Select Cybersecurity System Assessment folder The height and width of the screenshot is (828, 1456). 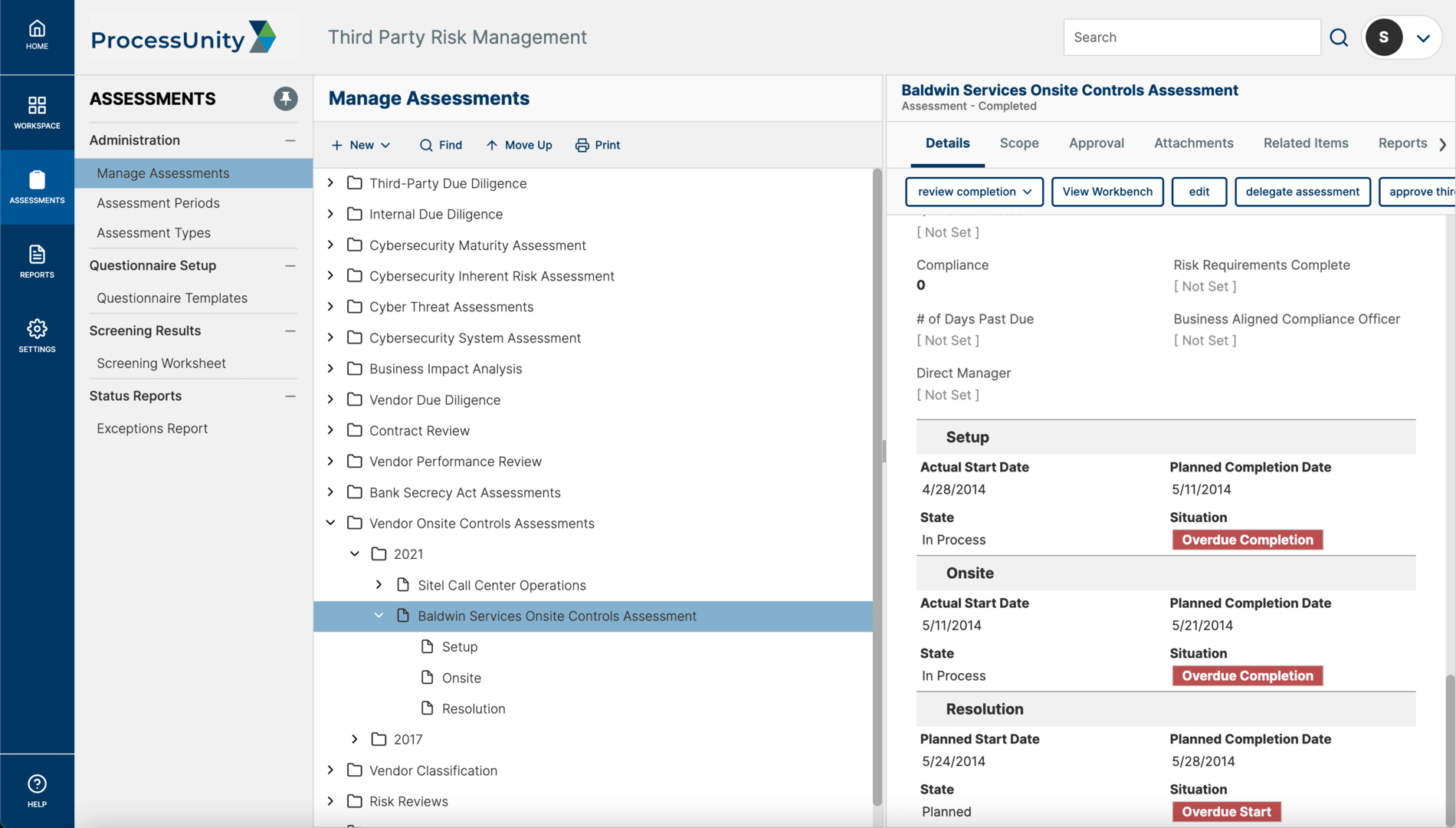tap(474, 338)
